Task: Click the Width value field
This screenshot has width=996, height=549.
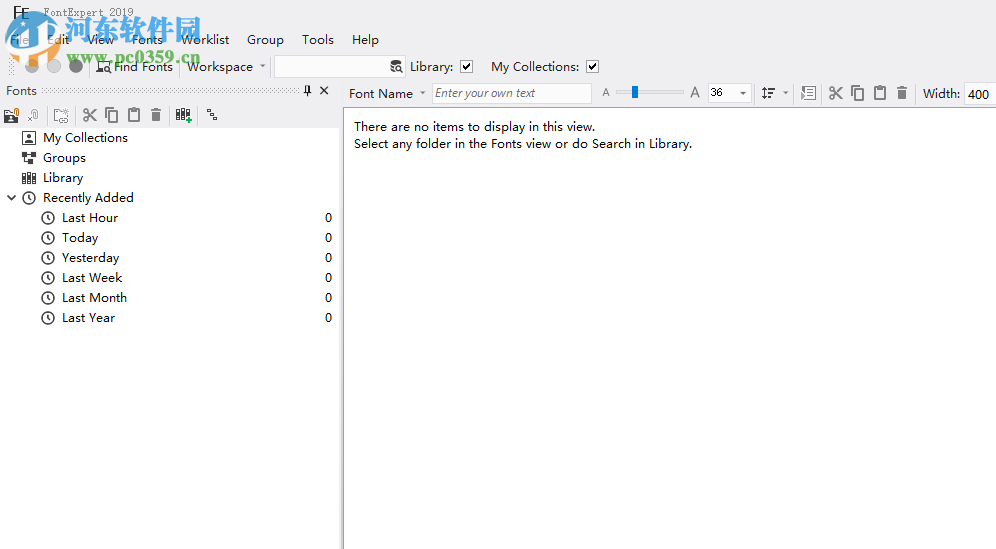Action: pyautogui.click(x=980, y=94)
